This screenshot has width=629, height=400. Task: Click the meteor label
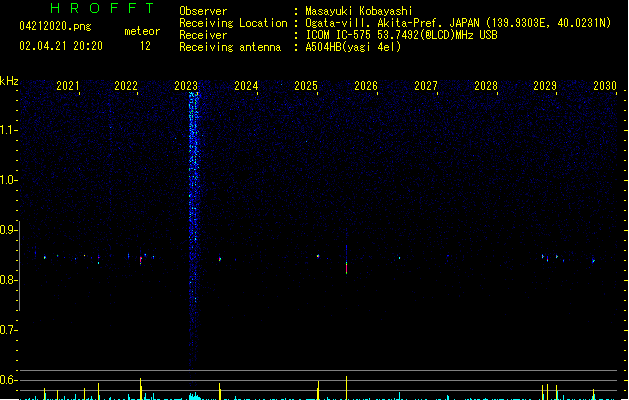click(x=142, y=31)
